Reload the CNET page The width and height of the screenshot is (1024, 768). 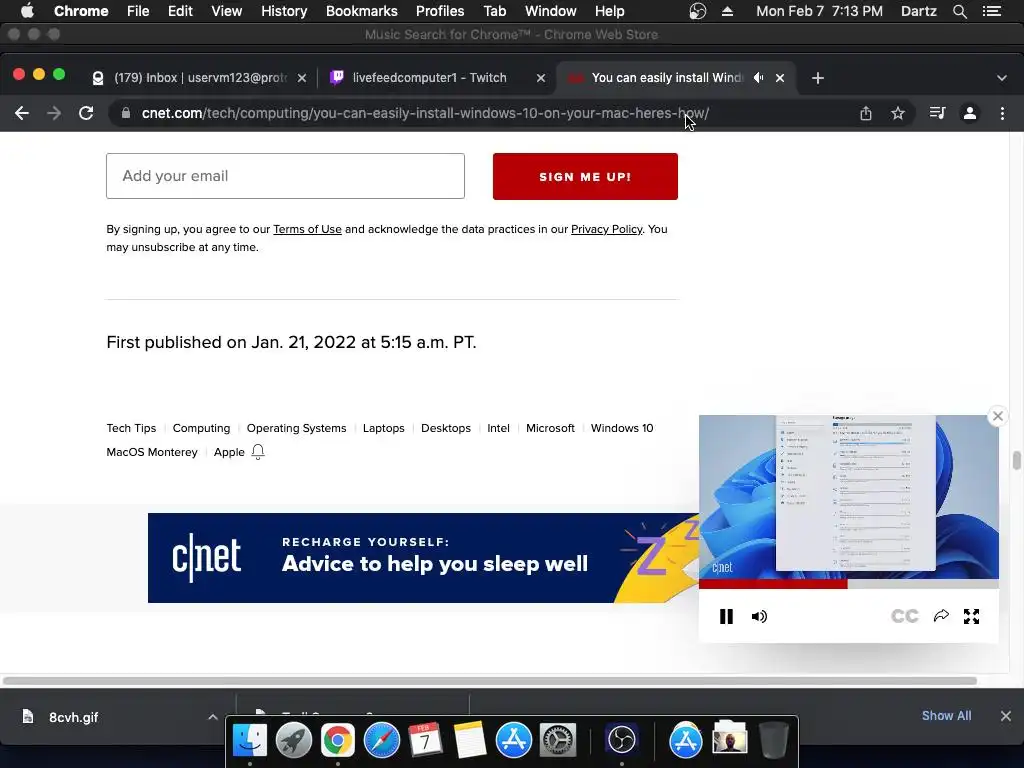(x=86, y=113)
